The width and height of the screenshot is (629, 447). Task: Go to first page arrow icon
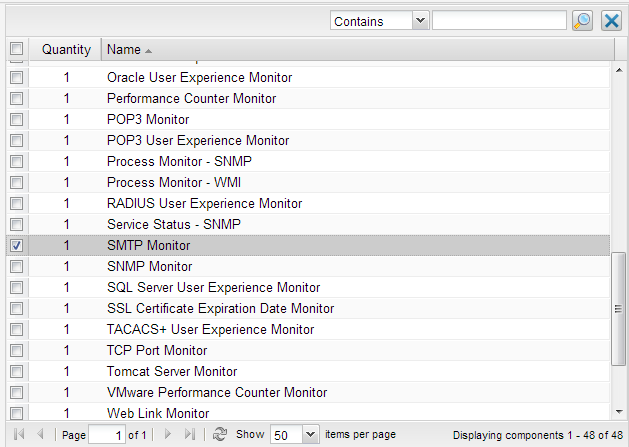point(19,434)
